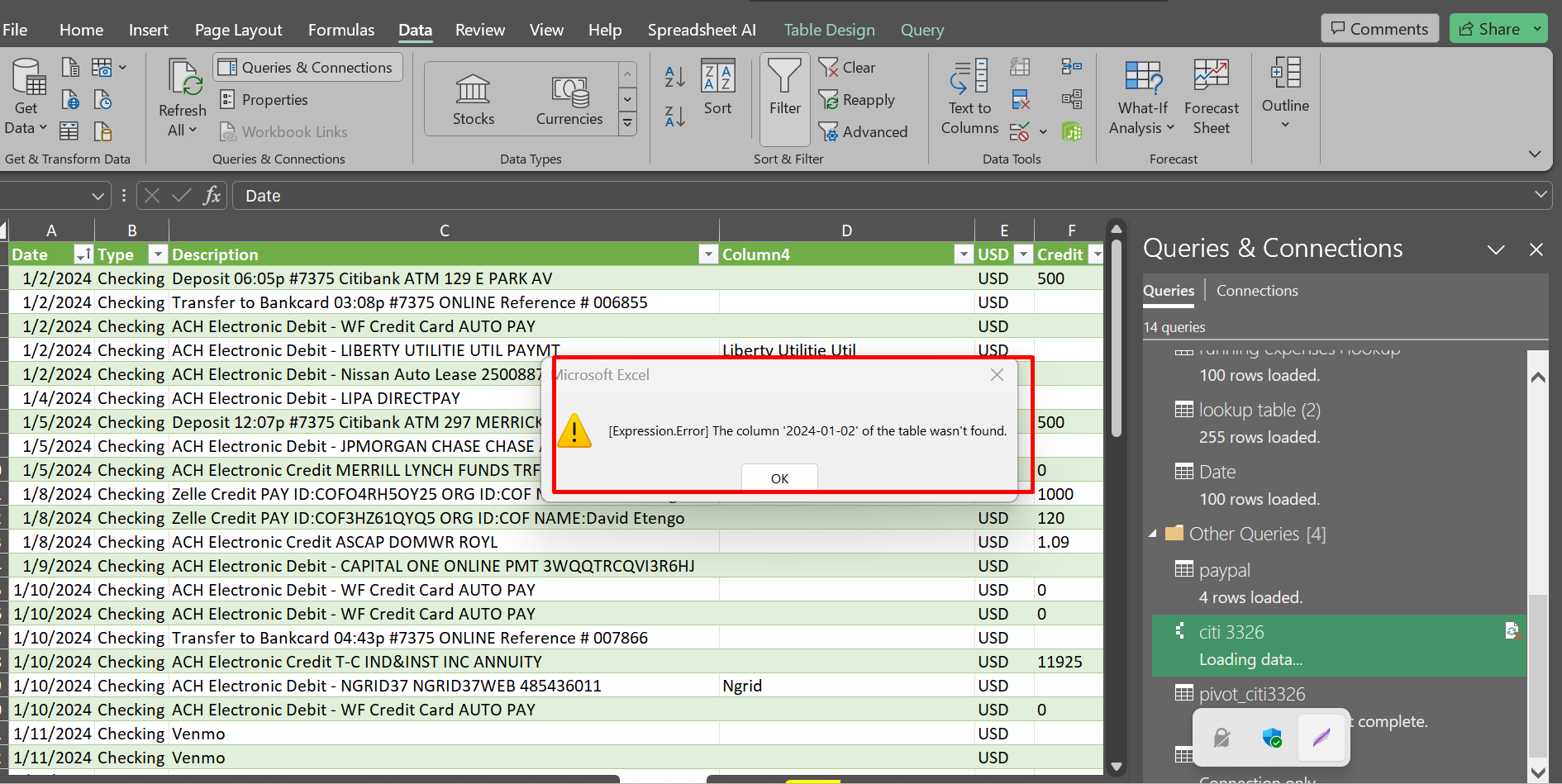Open the Connections tab in Queries pane
Image resolution: width=1562 pixels, height=784 pixels.
[1256, 290]
